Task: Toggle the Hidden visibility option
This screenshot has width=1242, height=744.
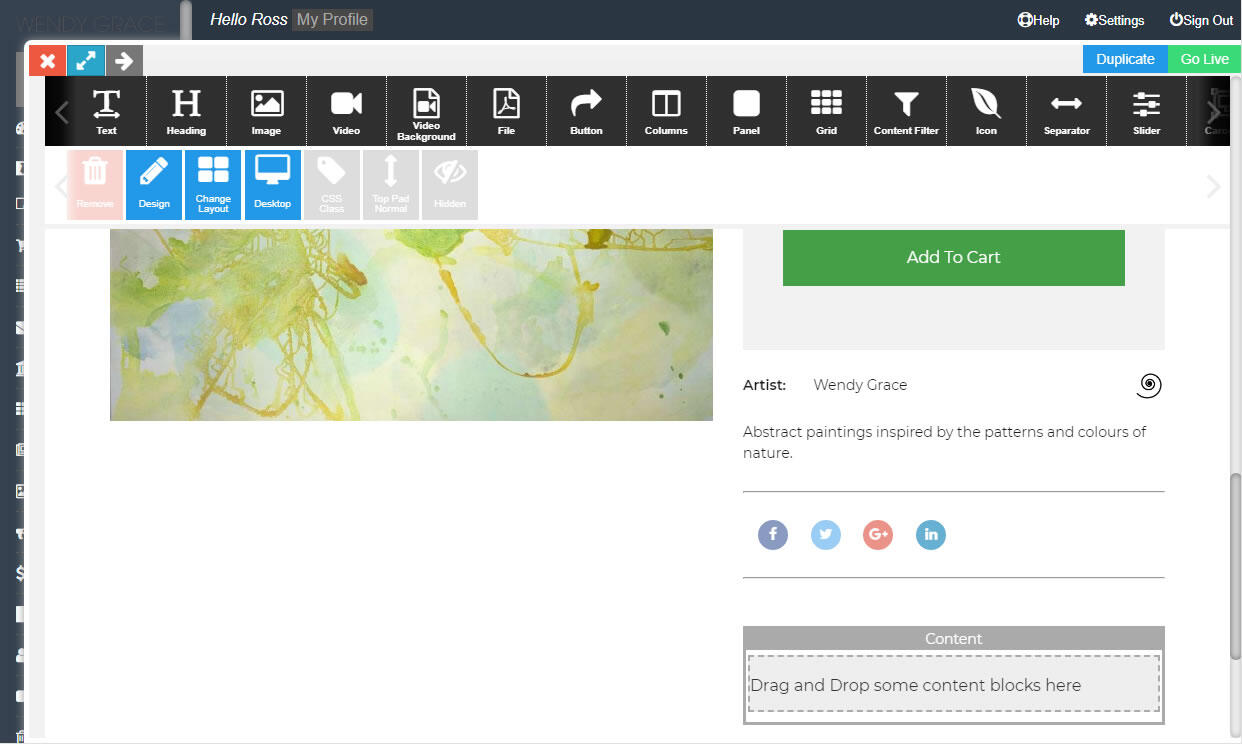Action: (450, 185)
